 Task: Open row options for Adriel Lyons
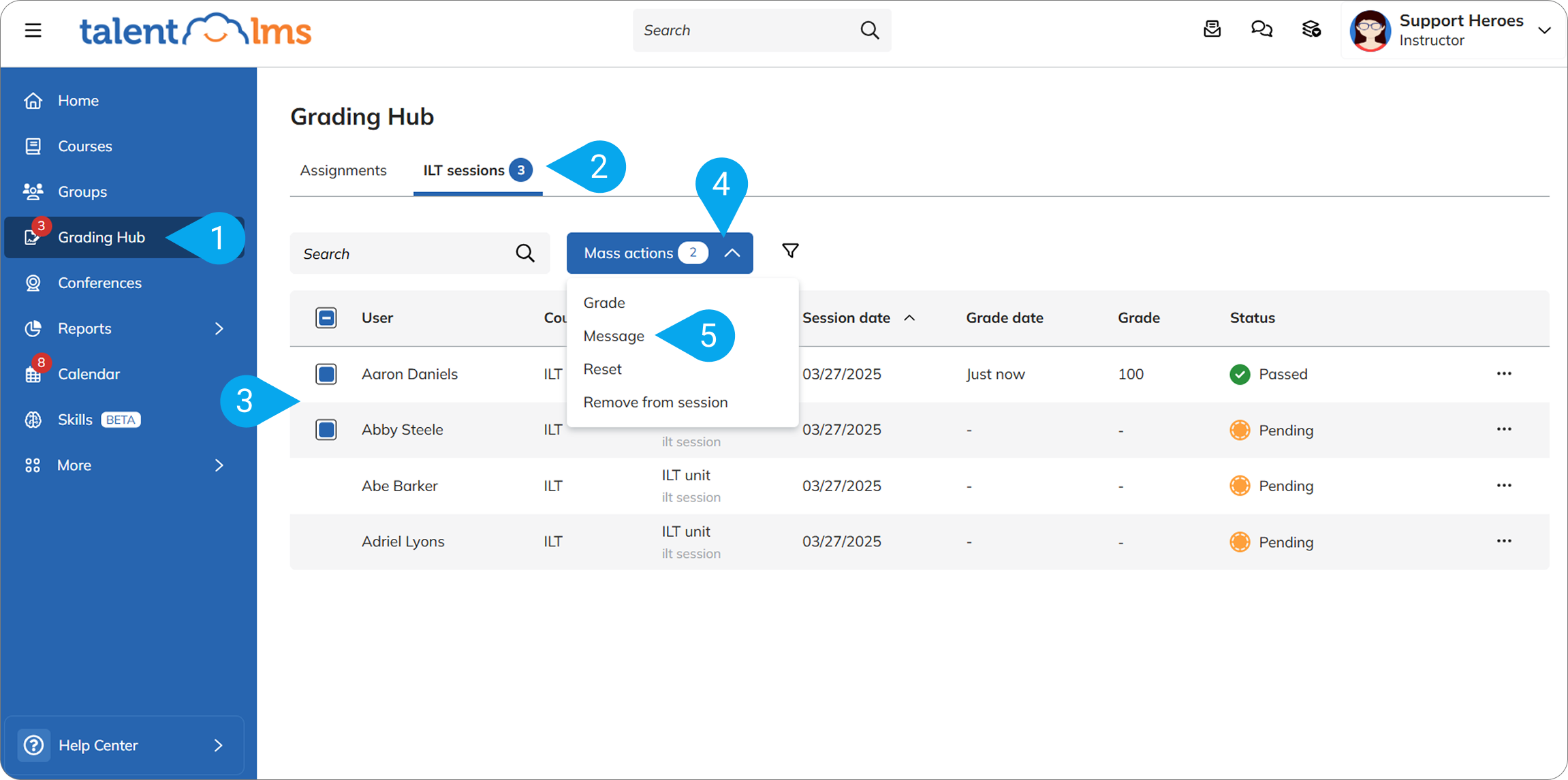1504,541
